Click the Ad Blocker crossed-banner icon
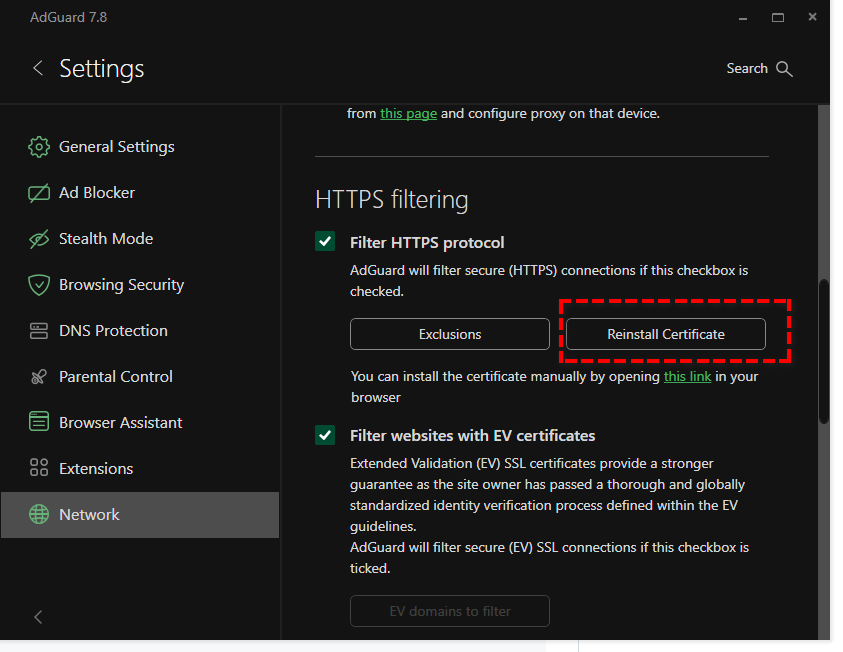The width and height of the screenshot is (843, 652). pos(39,192)
